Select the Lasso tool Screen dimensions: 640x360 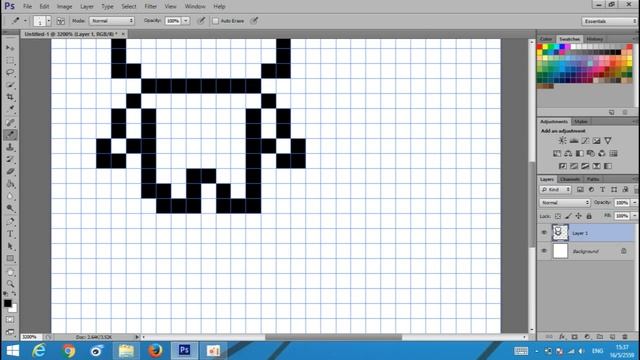[10, 73]
